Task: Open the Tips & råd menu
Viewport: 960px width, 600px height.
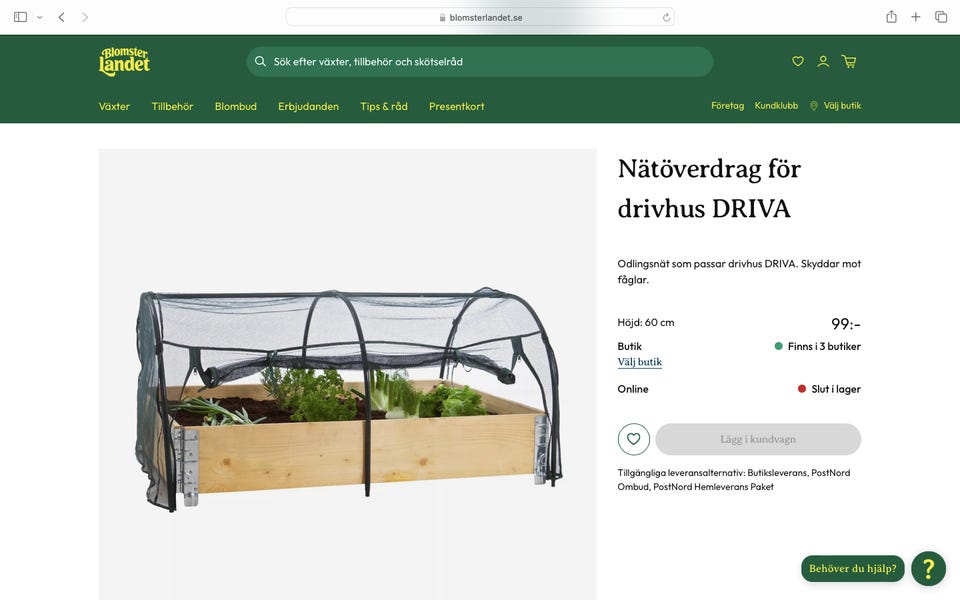Action: pyautogui.click(x=384, y=107)
